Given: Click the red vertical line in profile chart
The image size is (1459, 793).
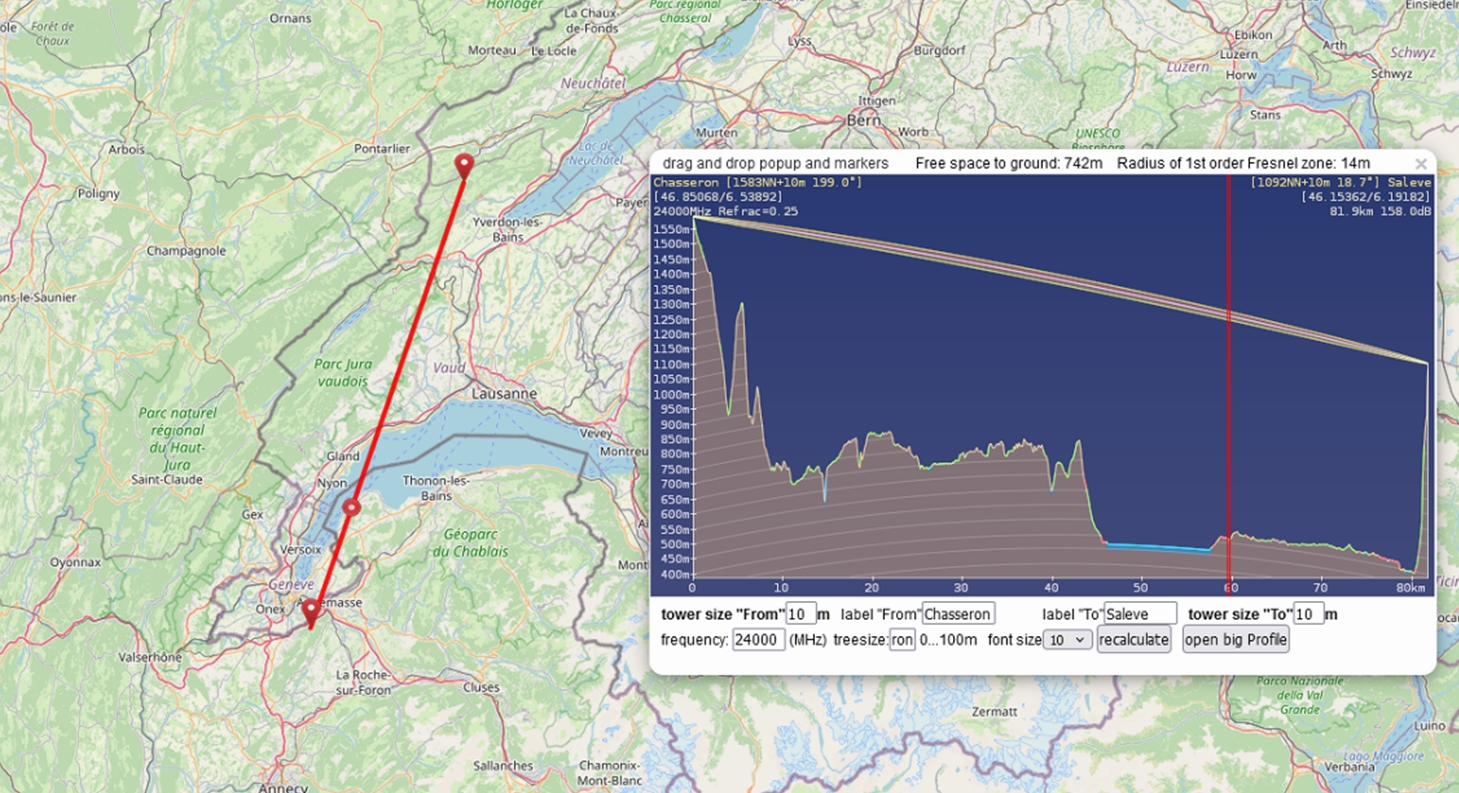Looking at the screenshot, I should [x=1228, y=400].
